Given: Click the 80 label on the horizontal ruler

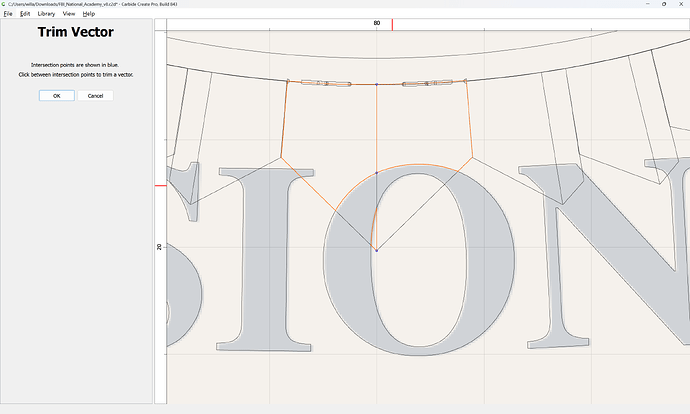Looking at the screenshot, I should pos(377,23).
